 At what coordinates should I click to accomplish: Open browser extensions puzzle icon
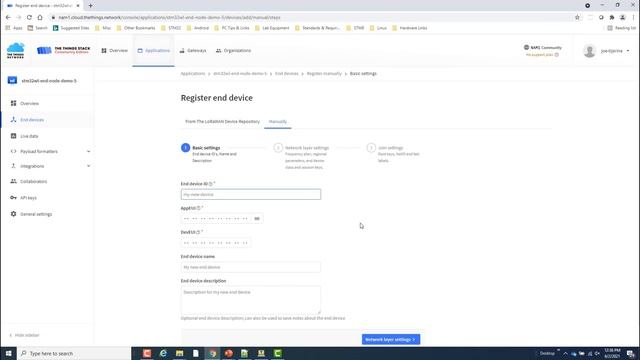(612, 18)
